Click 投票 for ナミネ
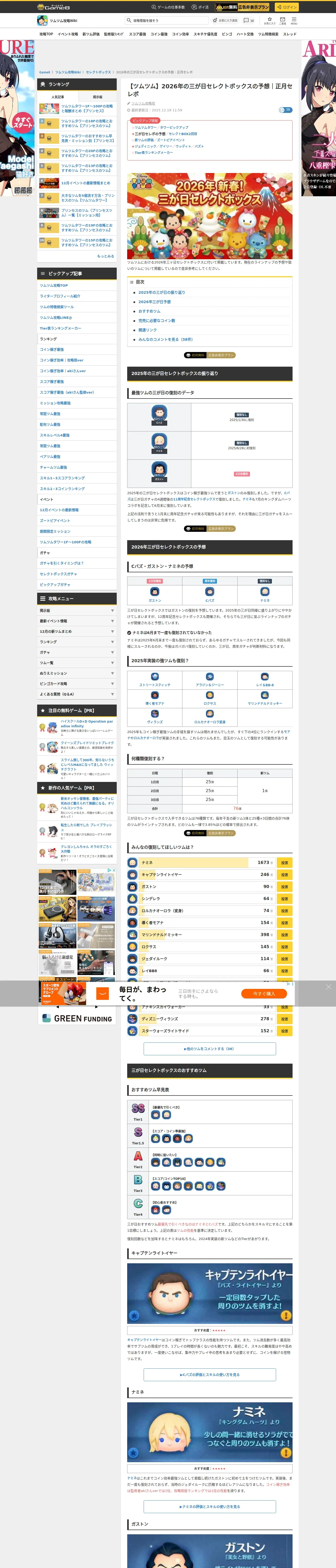 pos(284,862)
